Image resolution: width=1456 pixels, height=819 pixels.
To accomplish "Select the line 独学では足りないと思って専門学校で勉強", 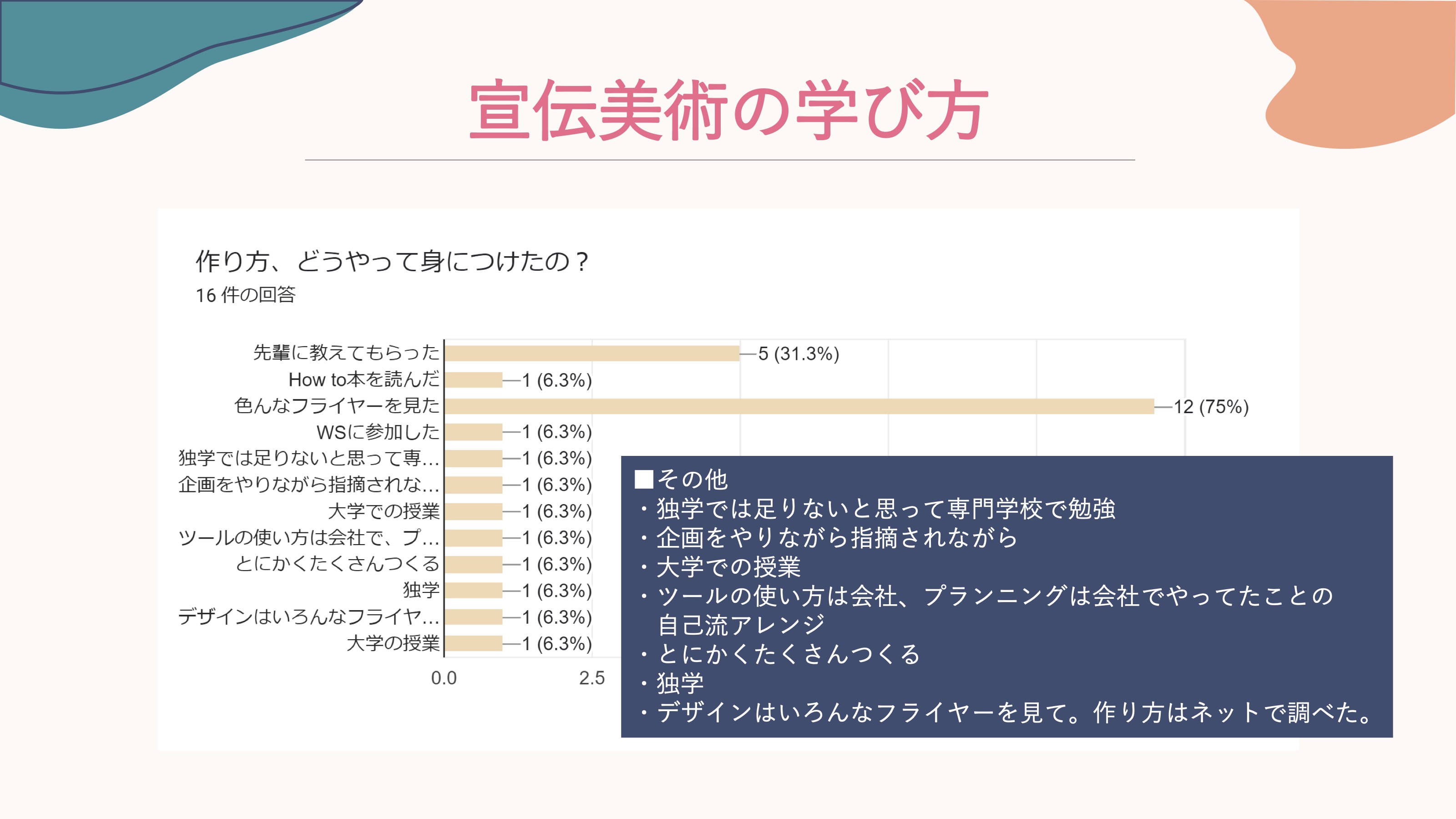I will 885,509.
